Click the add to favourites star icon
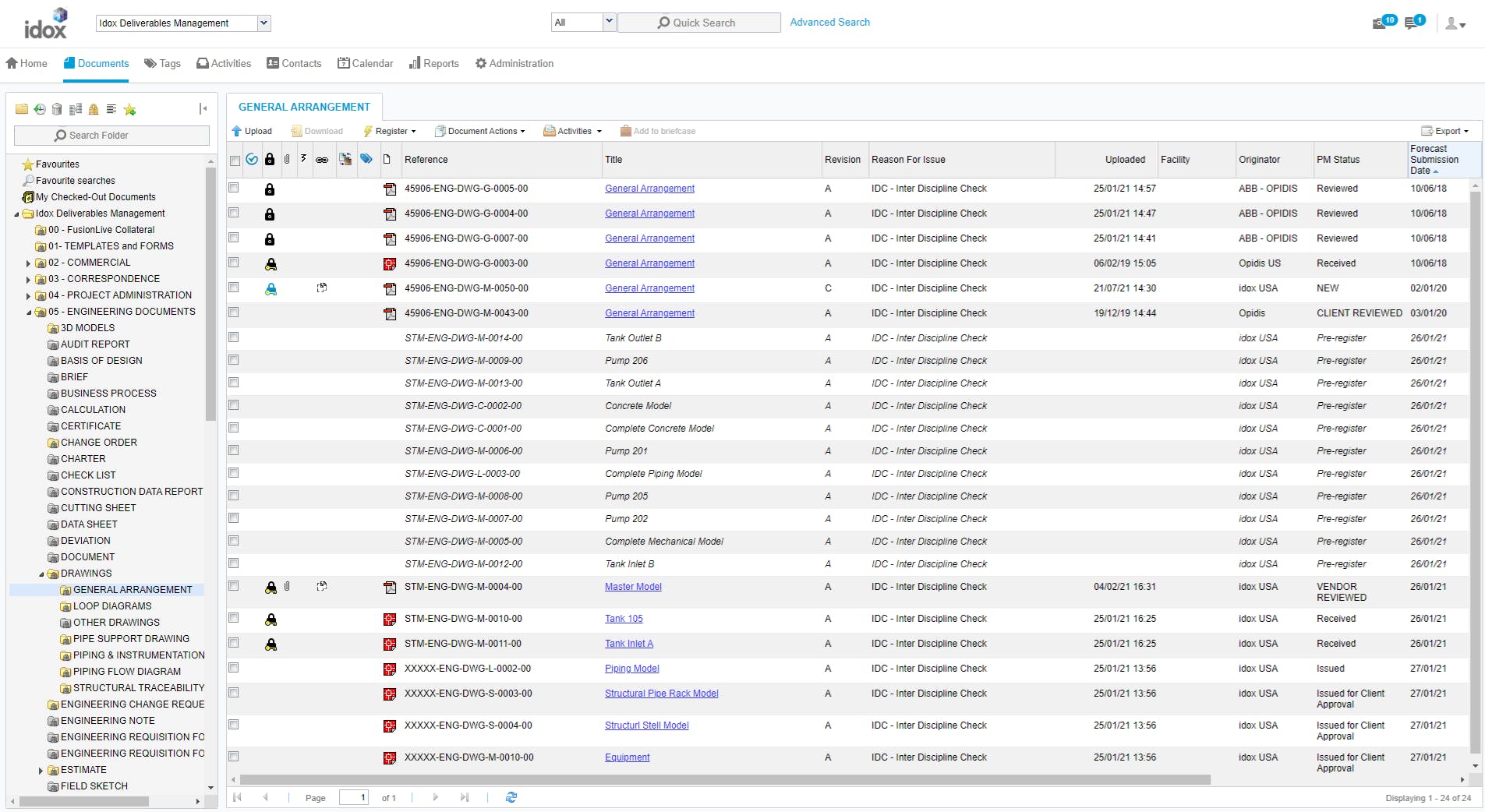 129,110
